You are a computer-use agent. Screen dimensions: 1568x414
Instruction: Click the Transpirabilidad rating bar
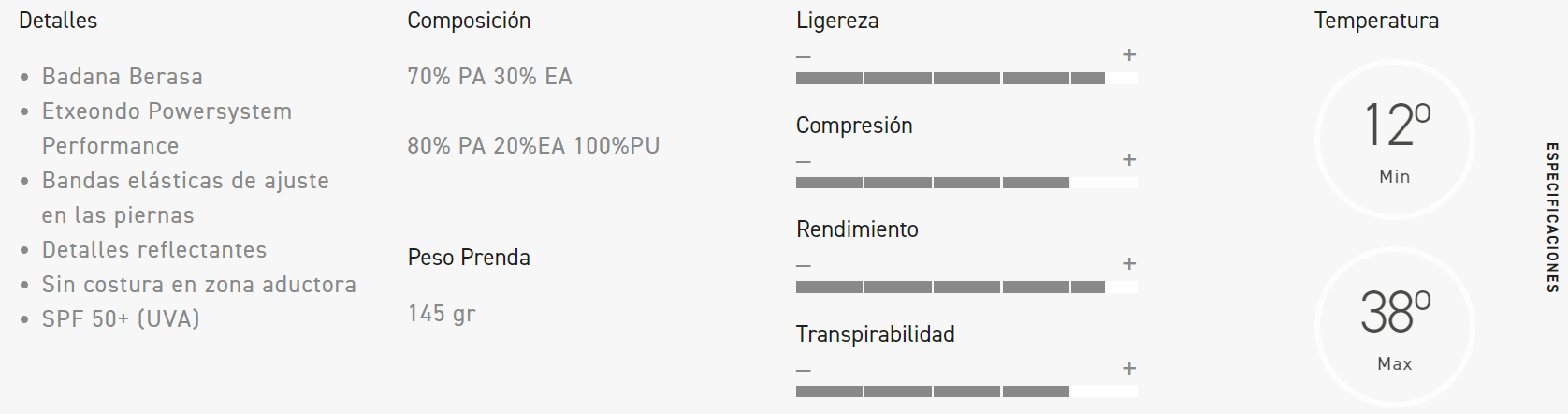(966, 392)
